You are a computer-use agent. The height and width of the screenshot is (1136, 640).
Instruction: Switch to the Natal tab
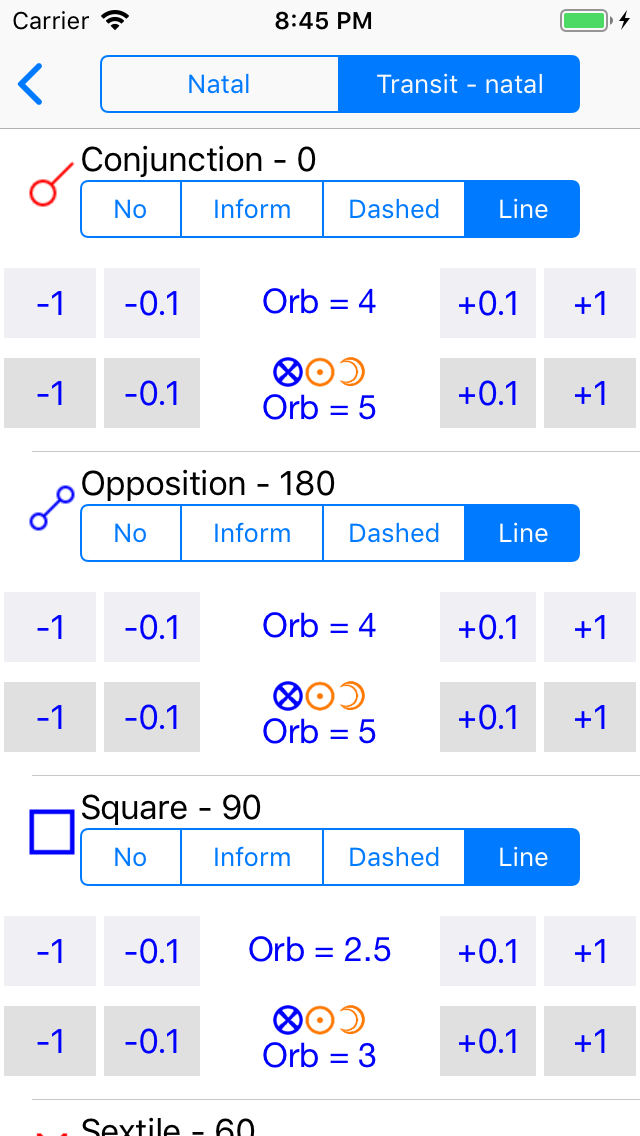pyautogui.click(x=219, y=84)
